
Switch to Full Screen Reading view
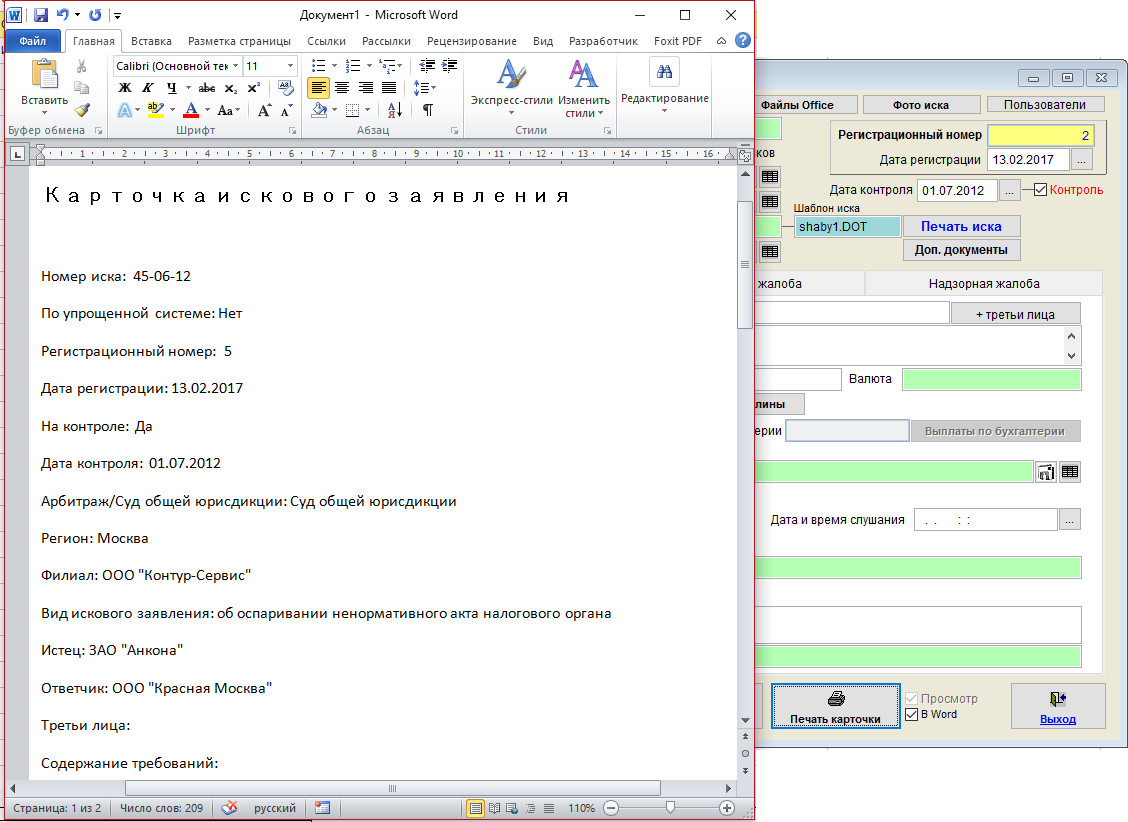click(494, 808)
